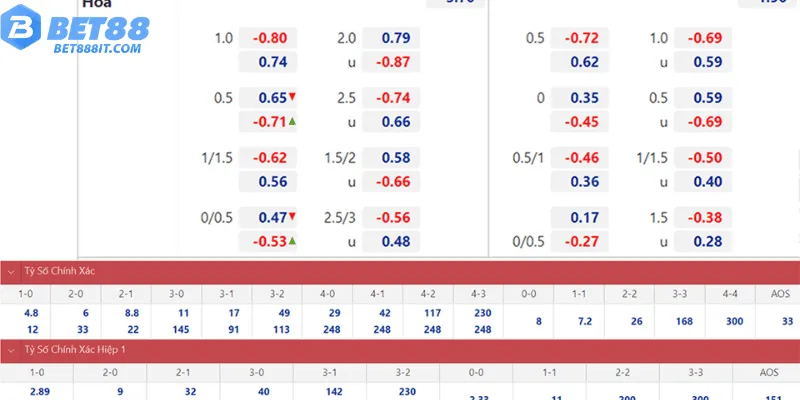This screenshot has width=800, height=400.
Task: Click the 0.56 odds cell
Action: tap(268, 181)
